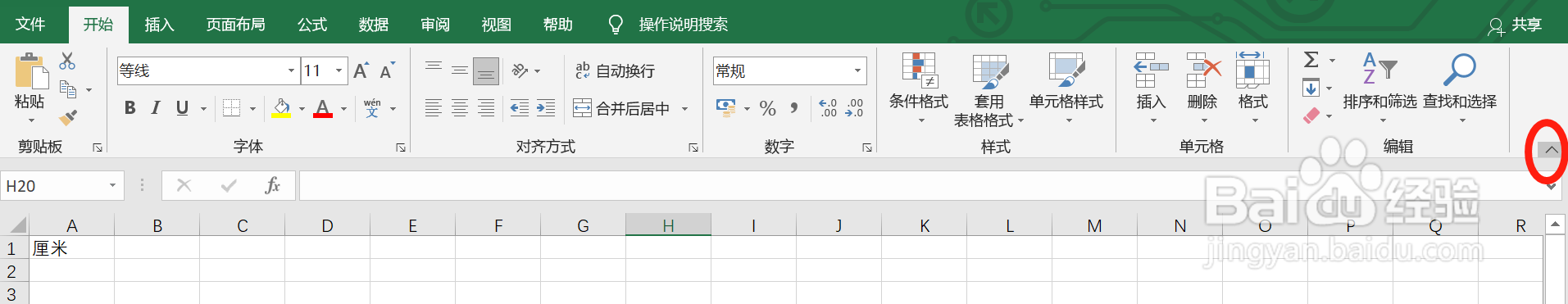Screen dimensions: 1568x304
Task: Click the Cut scissors icon
Action: tap(67, 61)
